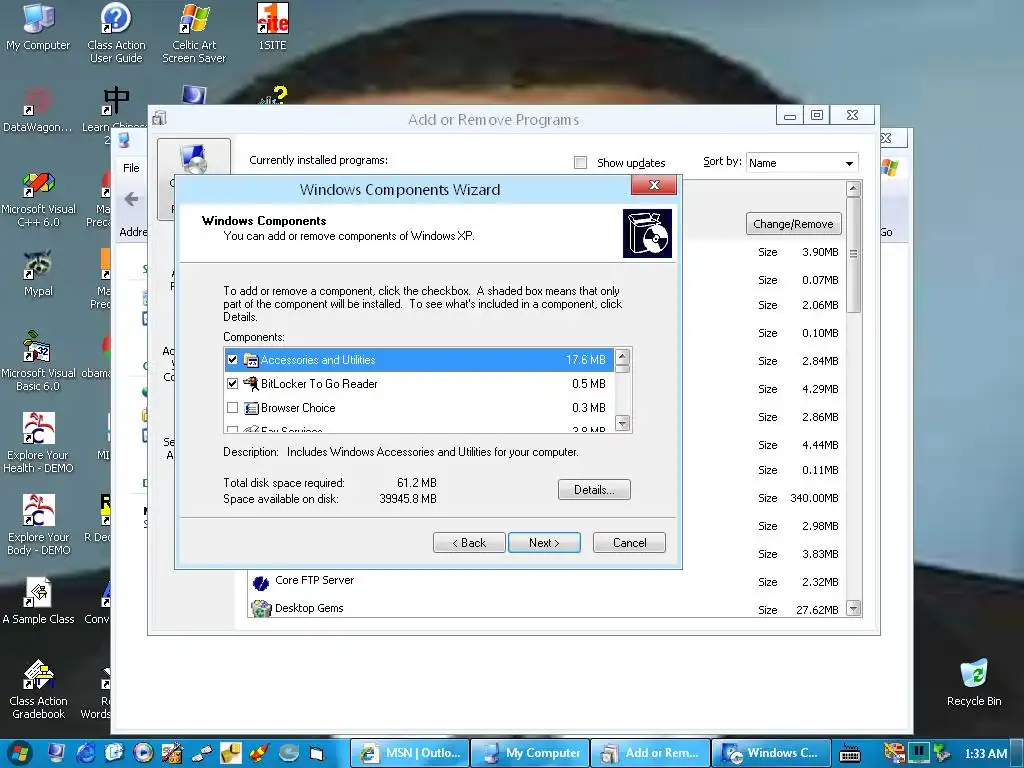Click the taskbar clock showing 1:33 AM
Screen dimensions: 1024x768
pyautogui.click(x=985, y=754)
